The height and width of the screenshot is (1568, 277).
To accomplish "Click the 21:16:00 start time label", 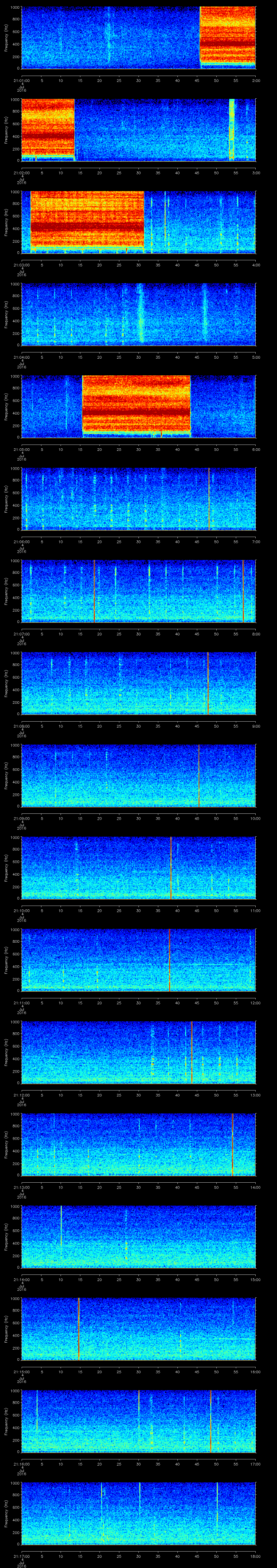I will tap(21, 1463).
